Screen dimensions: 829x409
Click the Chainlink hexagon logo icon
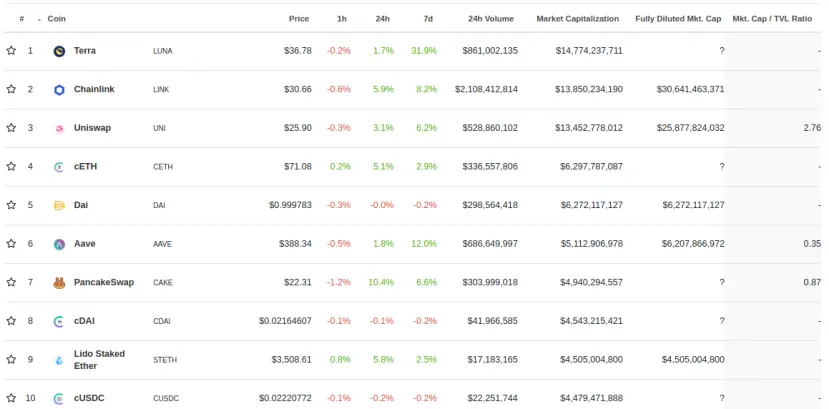point(59,90)
